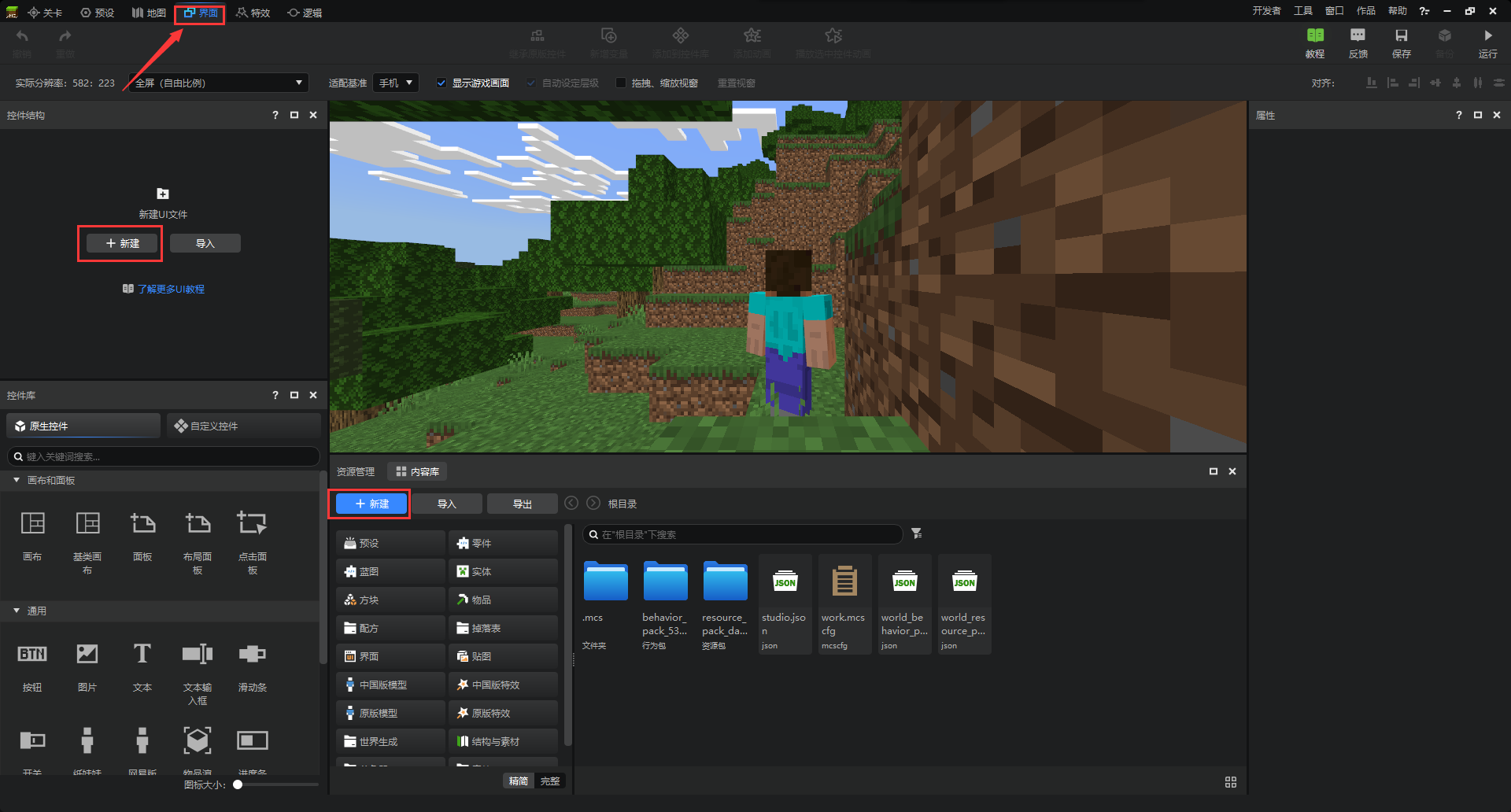Choose the 方块 block resource category

point(390,600)
